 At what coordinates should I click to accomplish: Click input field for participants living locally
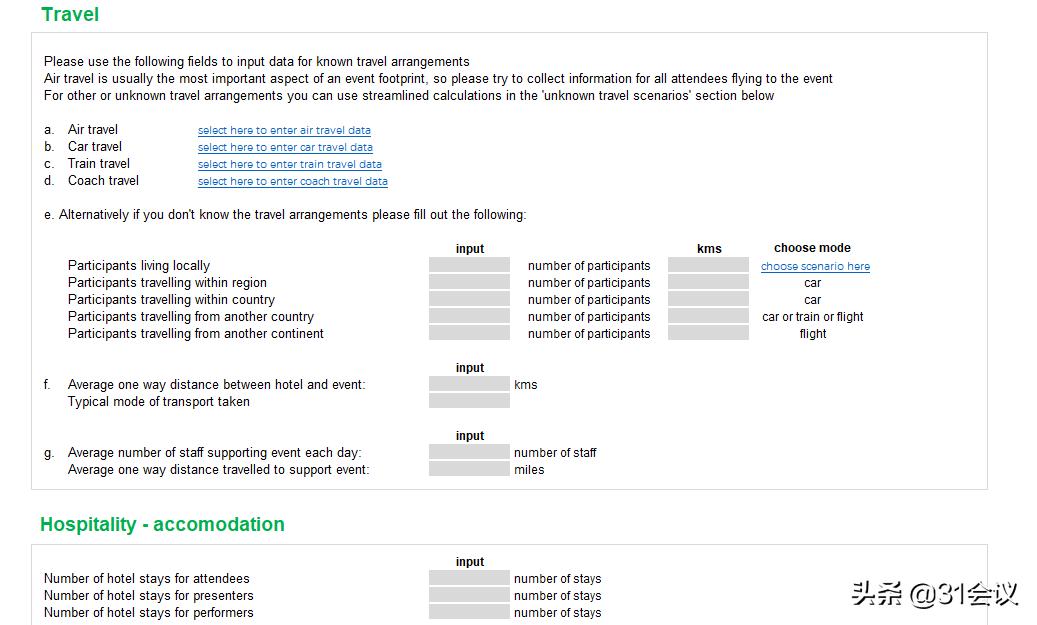(x=469, y=265)
